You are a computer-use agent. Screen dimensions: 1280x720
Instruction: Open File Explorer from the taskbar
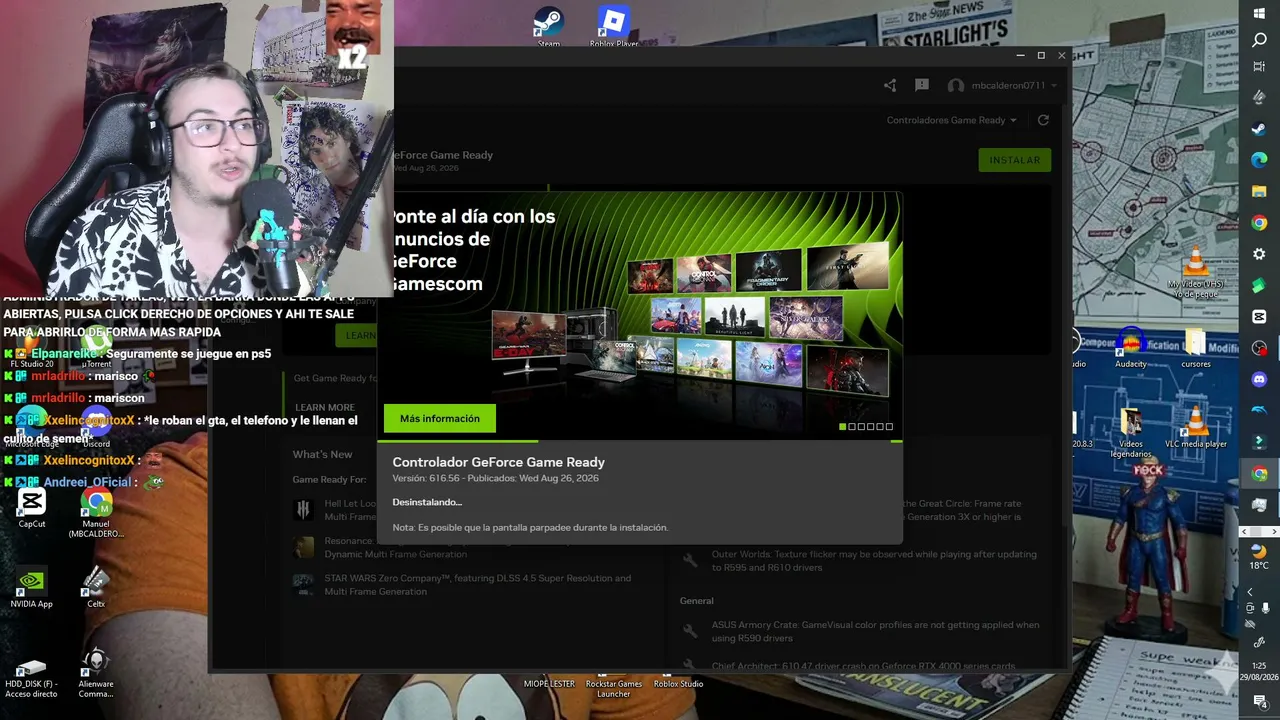(x=1259, y=191)
